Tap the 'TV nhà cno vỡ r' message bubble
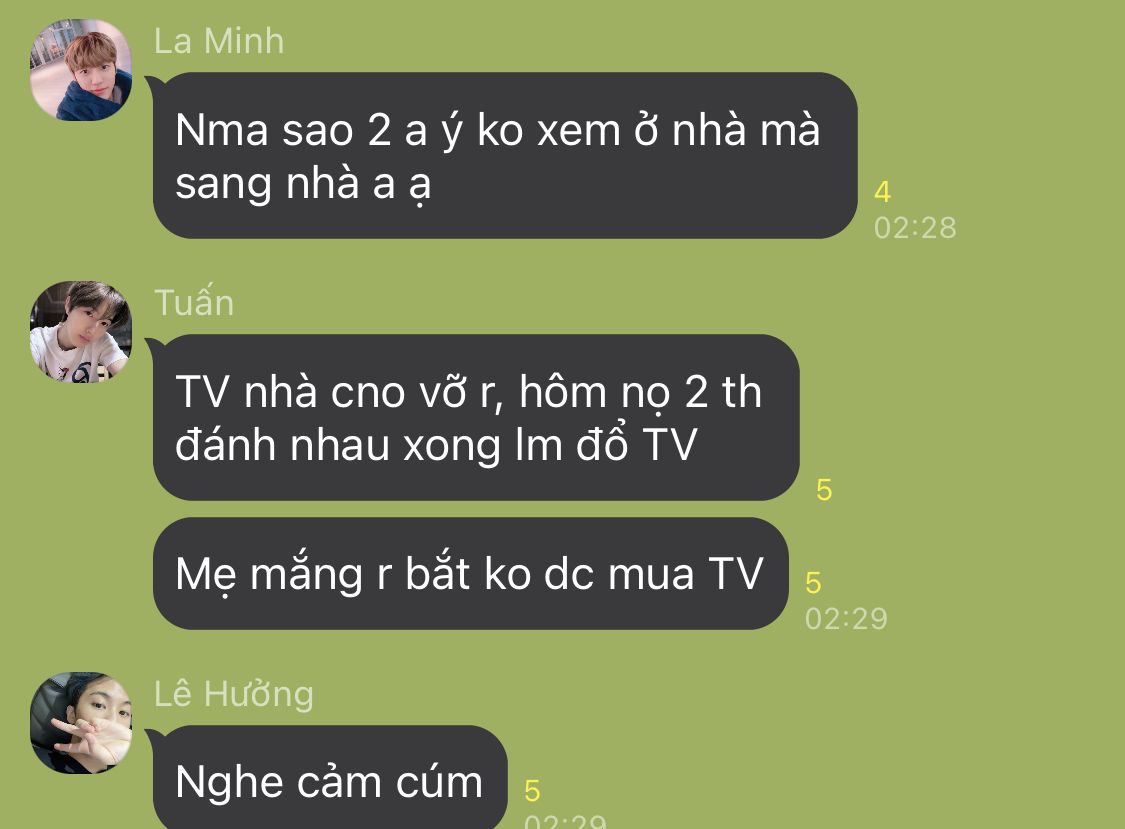Screen dimensions: 1125x829 476,417
